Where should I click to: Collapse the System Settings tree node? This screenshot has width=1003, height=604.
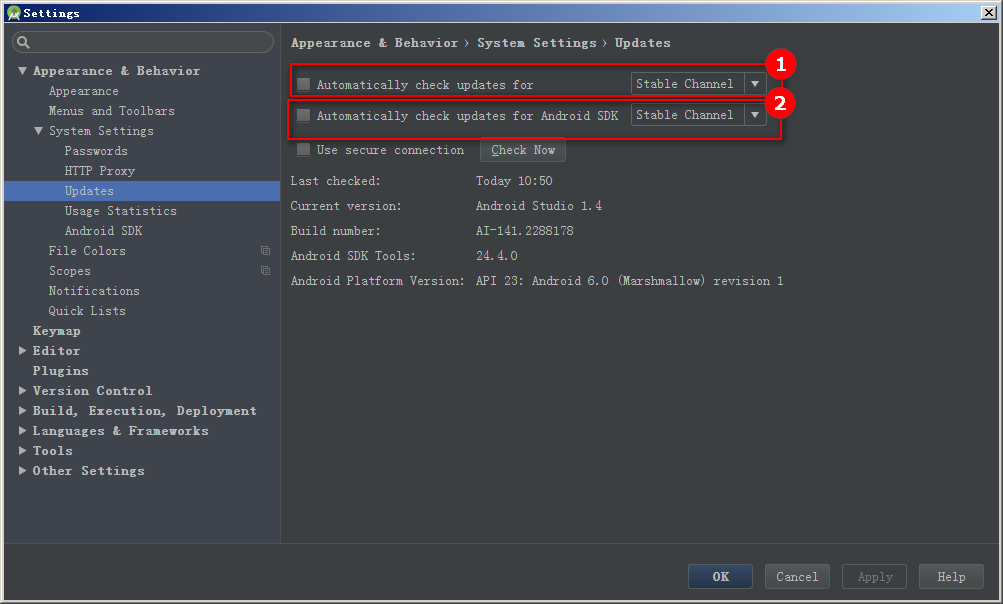pos(38,131)
